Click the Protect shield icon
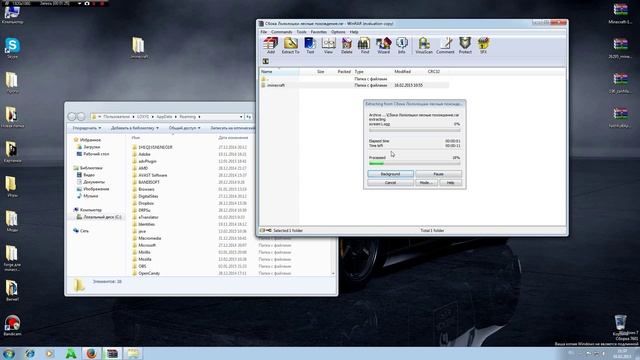640x360 pixels. tap(465, 45)
